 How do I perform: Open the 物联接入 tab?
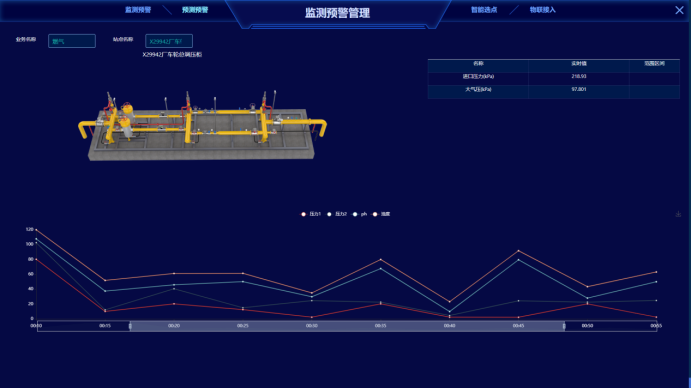542,10
